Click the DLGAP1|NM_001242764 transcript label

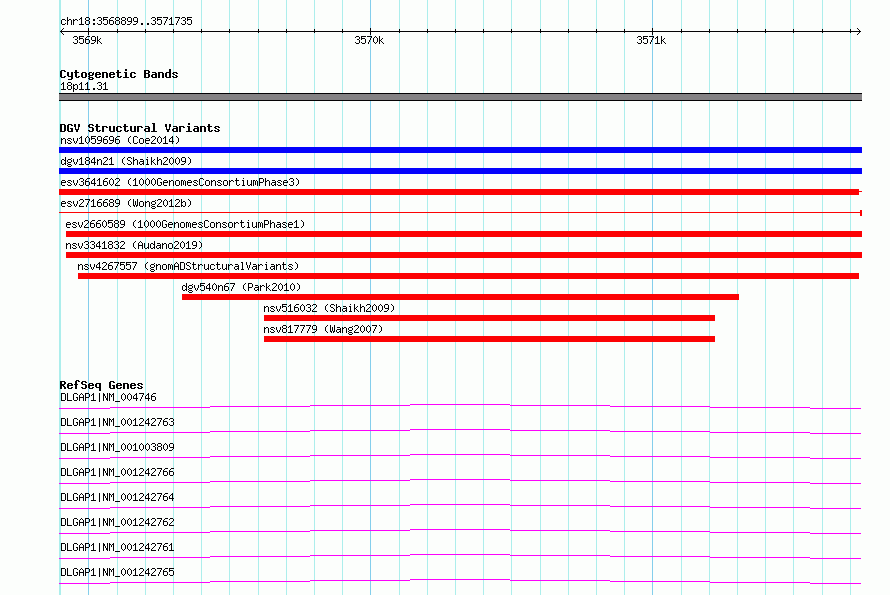pos(117,497)
